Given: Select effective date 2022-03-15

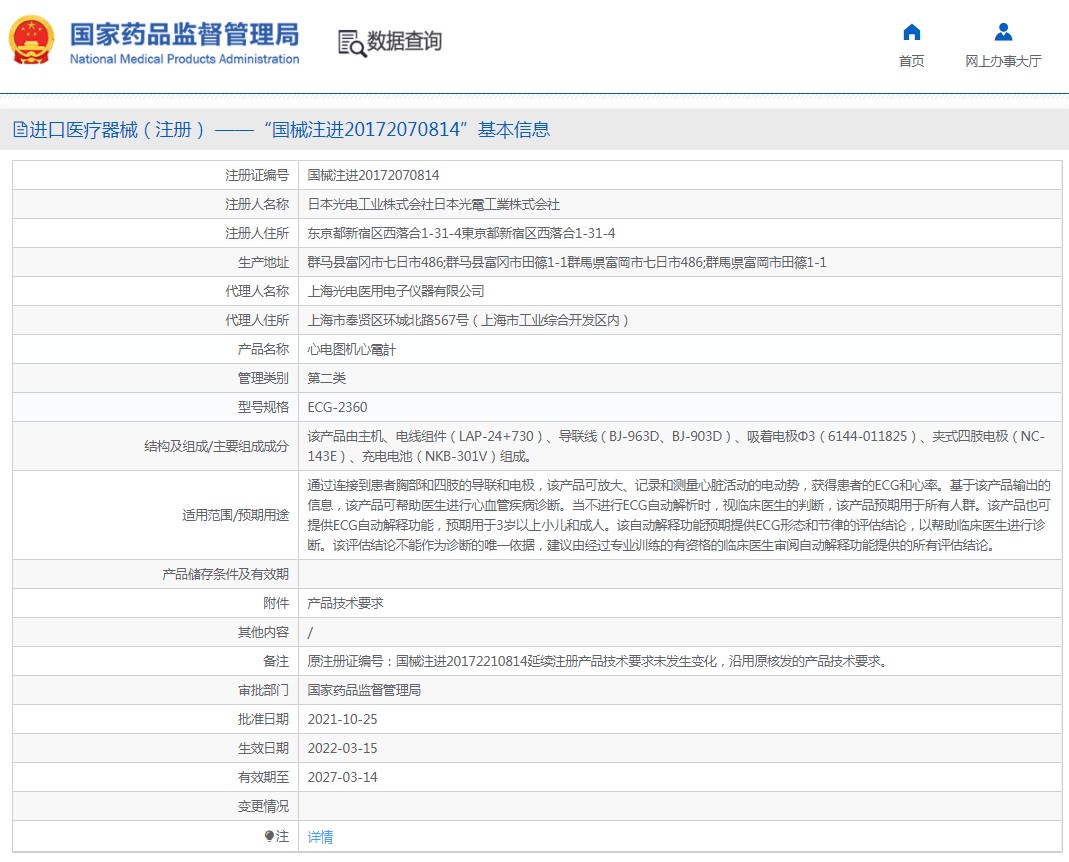Looking at the screenshot, I should pos(342,748).
